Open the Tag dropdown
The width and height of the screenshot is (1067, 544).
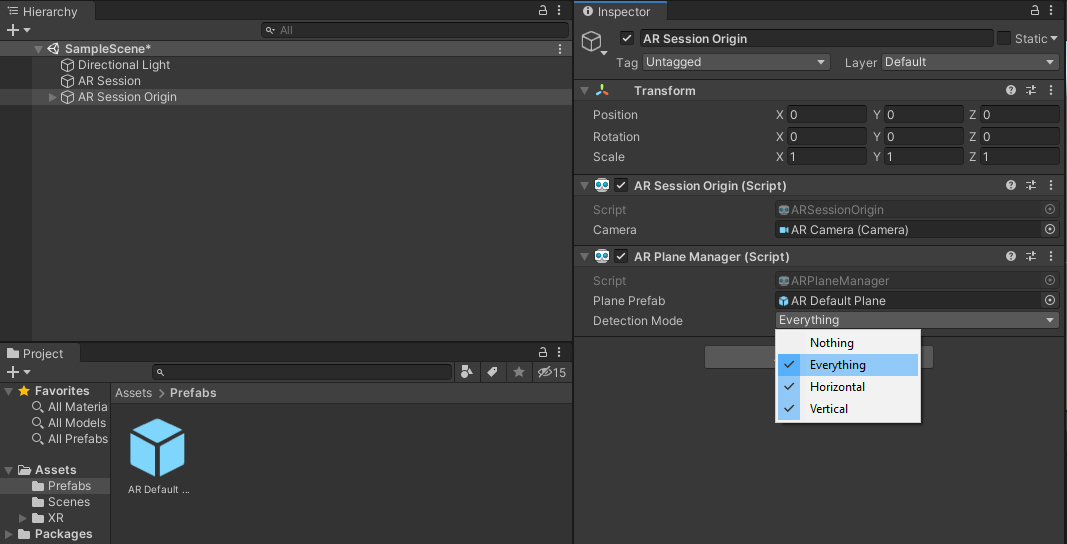(x=736, y=62)
